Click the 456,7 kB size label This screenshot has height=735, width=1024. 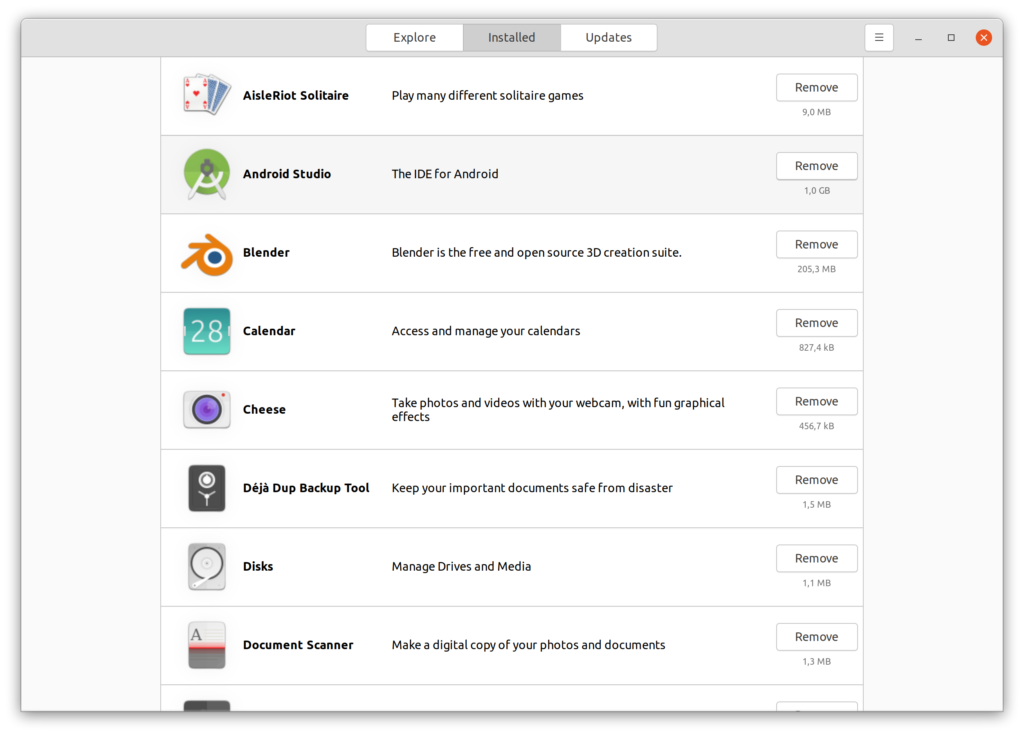[x=816, y=426]
